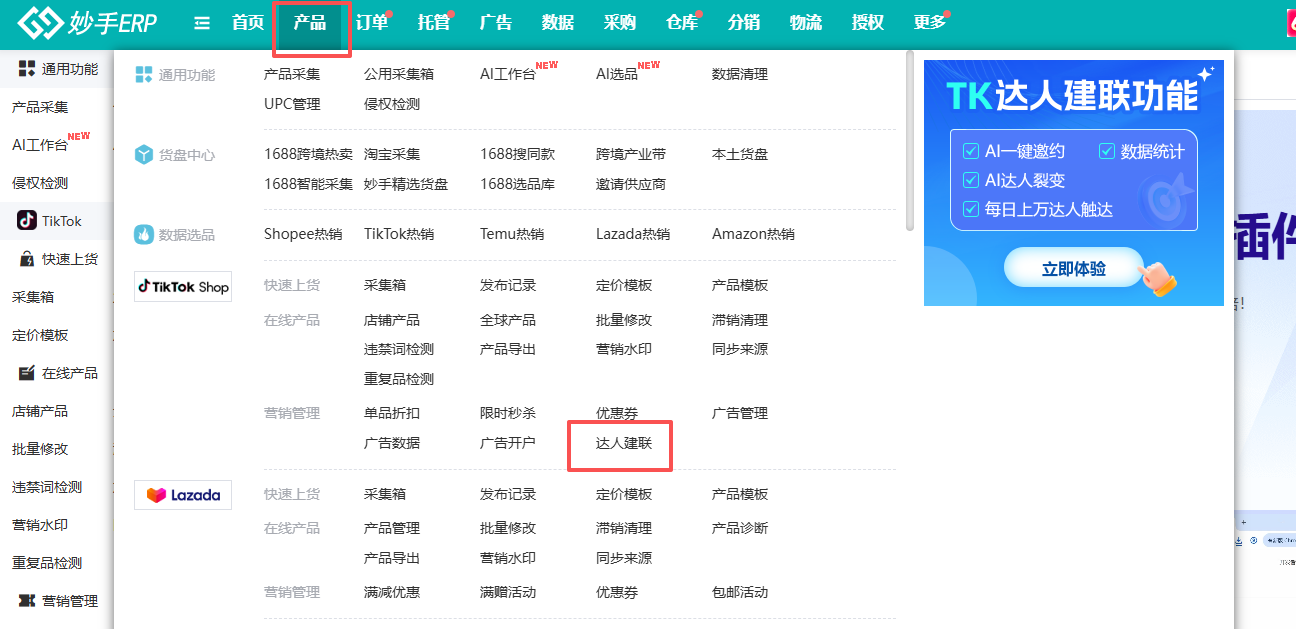Open the 订单 top menu
The width and height of the screenshot is (1296, 629).
[x=372, y=23]
